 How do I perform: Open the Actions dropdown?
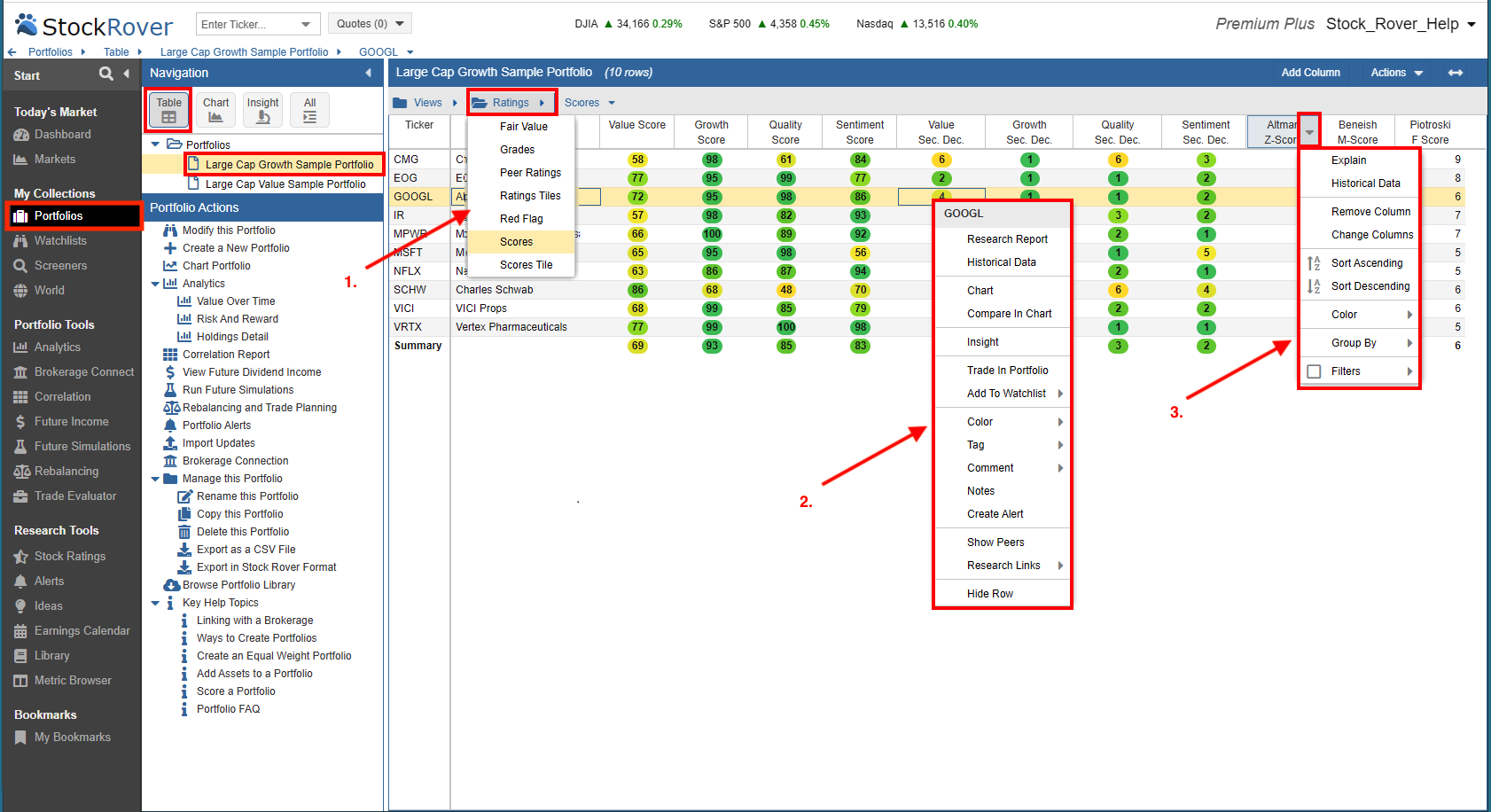1396,73
